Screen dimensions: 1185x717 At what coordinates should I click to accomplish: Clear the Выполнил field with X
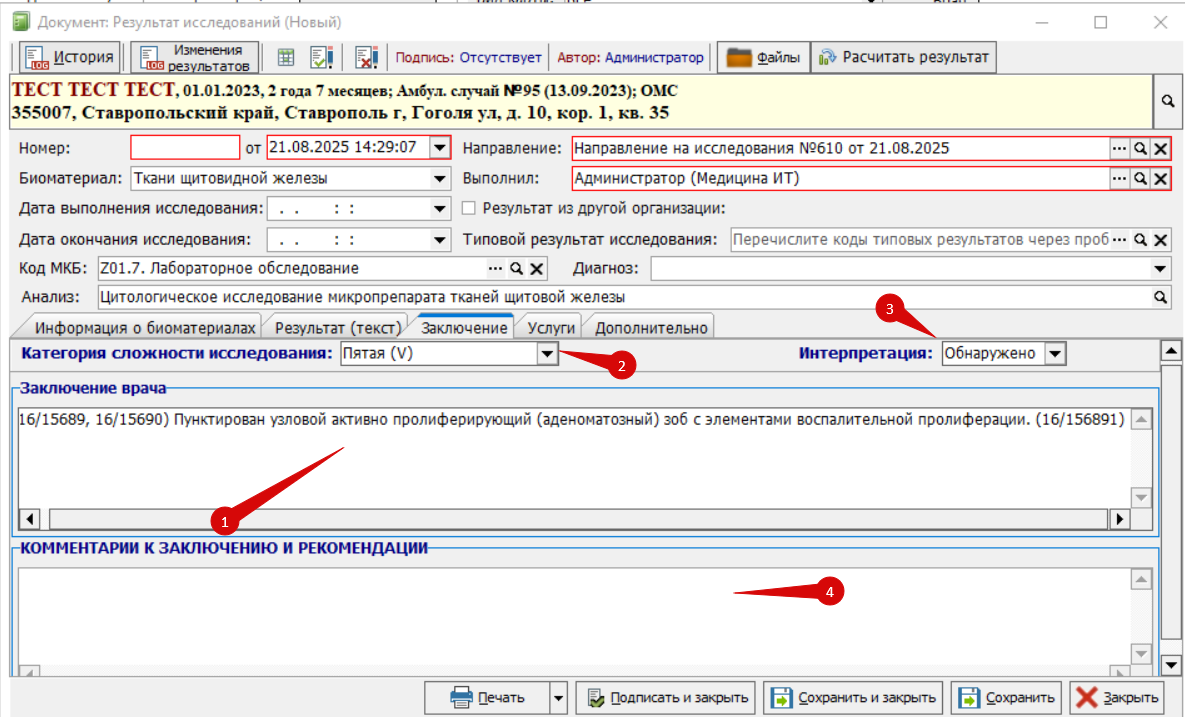1161,179
